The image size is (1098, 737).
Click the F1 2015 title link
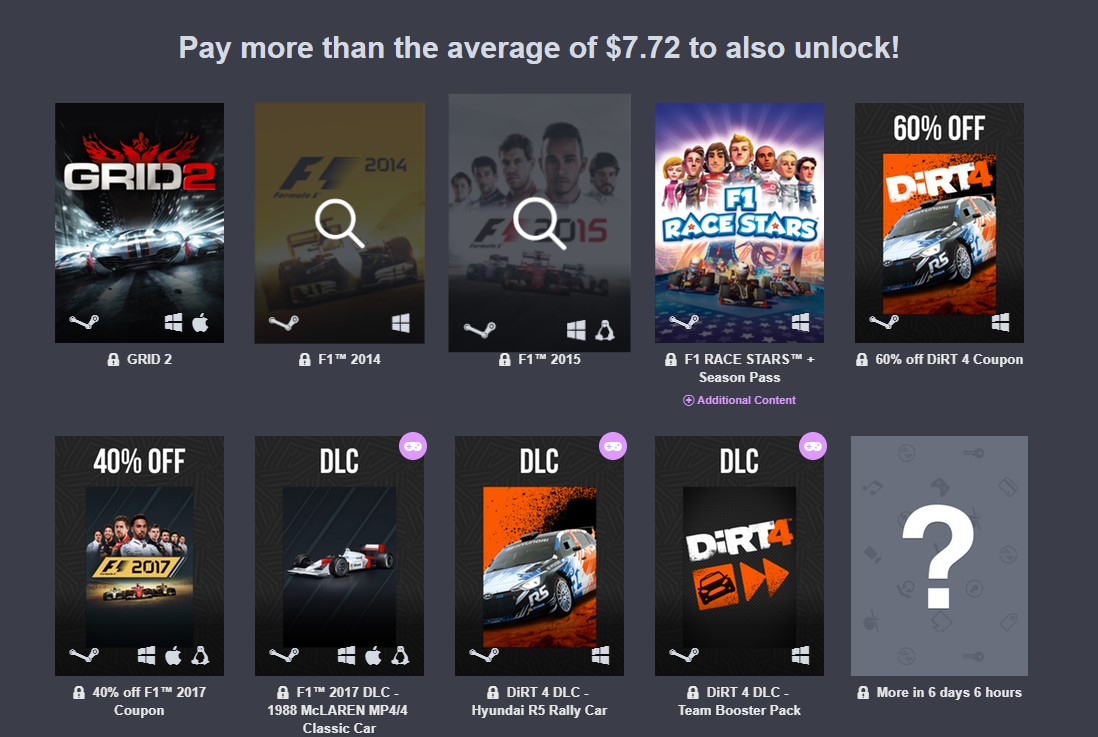[549, 359]
